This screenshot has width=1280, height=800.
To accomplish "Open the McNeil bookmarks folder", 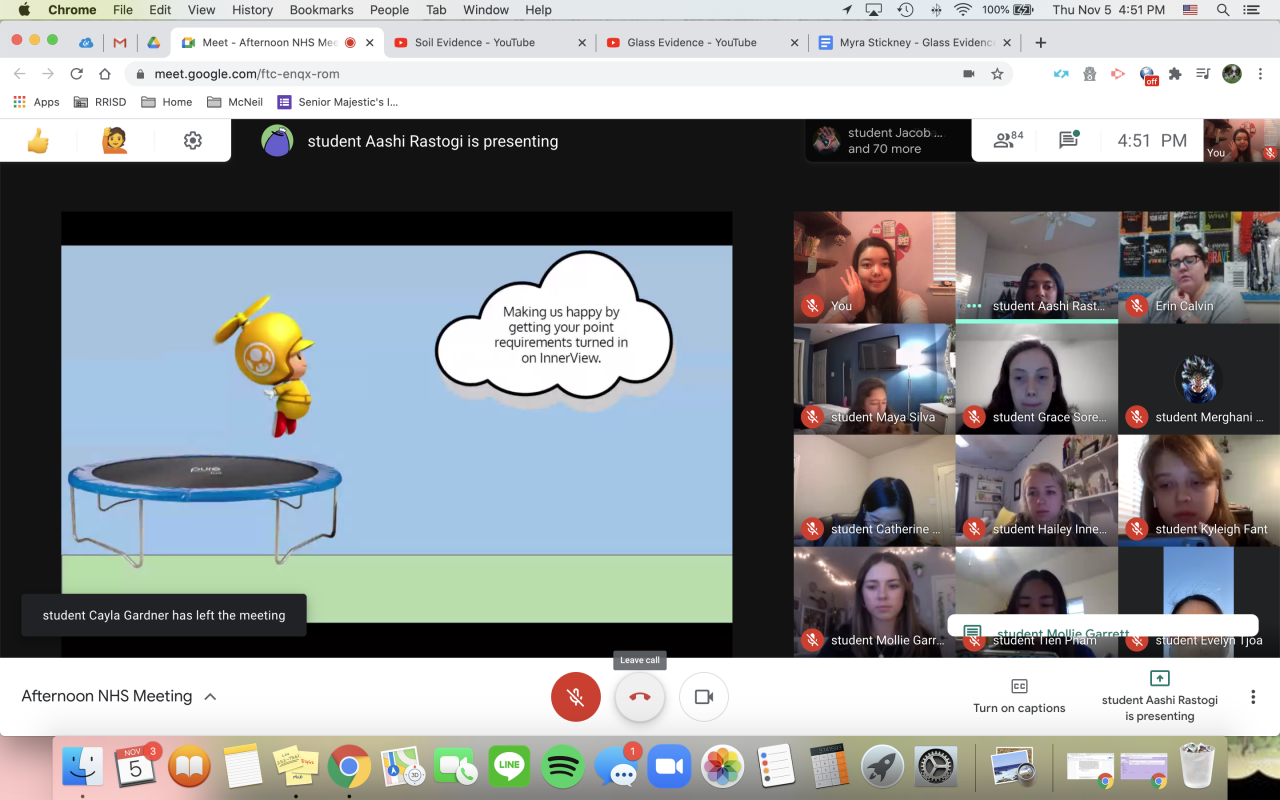I will click(234, 102).
